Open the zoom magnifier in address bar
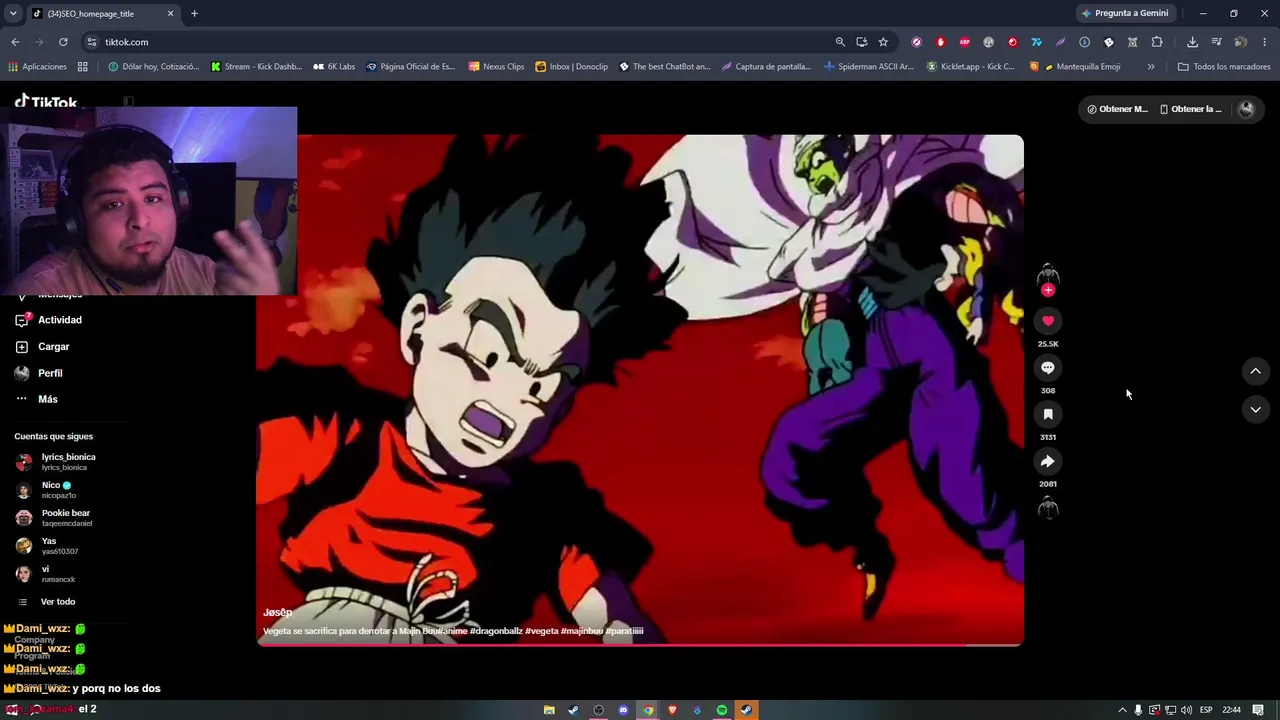The height and width of the screenshot is (720, 1280). click(840, 42)
